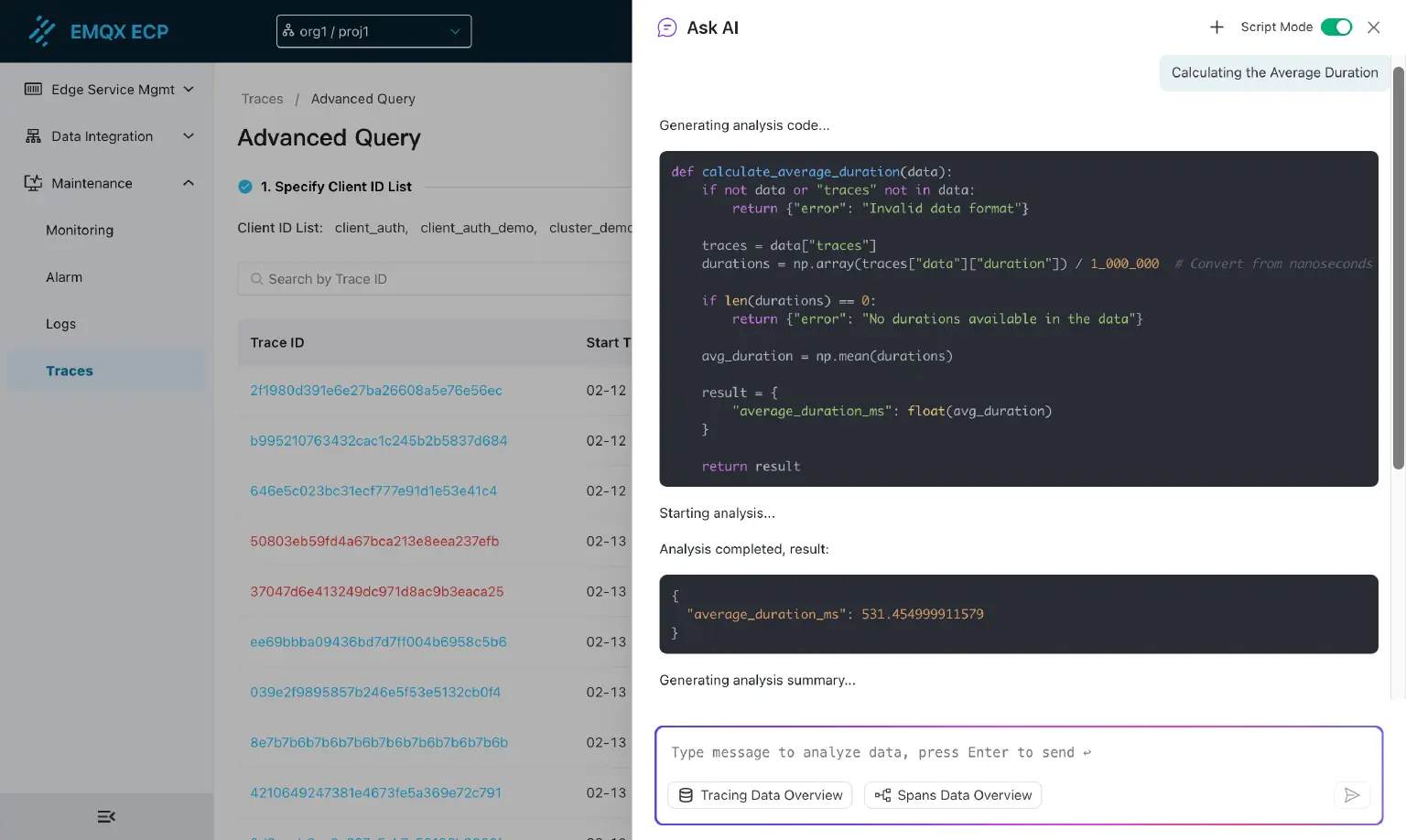Click the Data Integration sidebar icon
This screenshot has width=1406, height=840.
click(x=33, y=136)
